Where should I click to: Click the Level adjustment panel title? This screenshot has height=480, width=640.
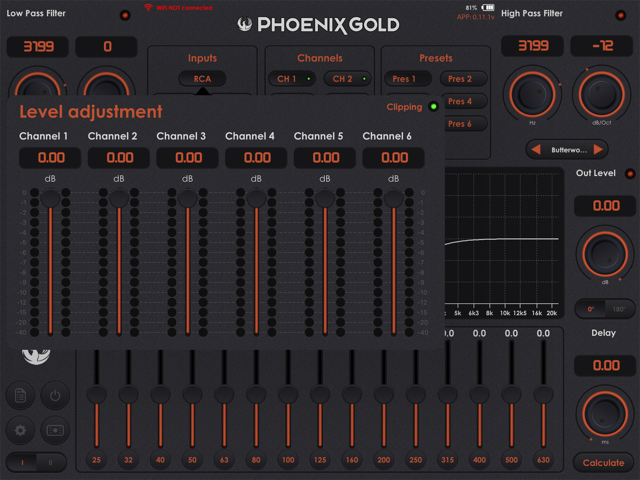91,111
